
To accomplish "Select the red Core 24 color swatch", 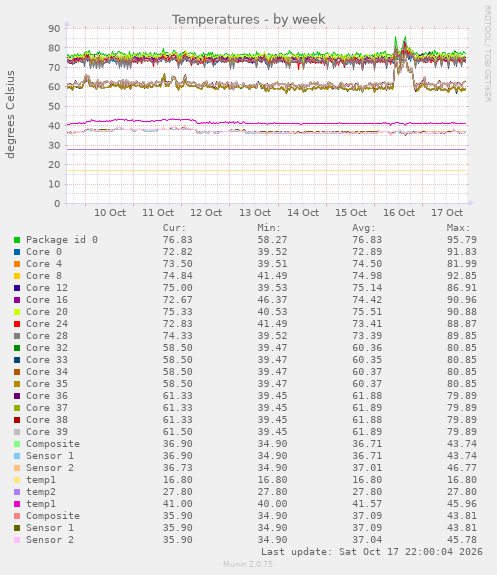I will tap(17, 324).
